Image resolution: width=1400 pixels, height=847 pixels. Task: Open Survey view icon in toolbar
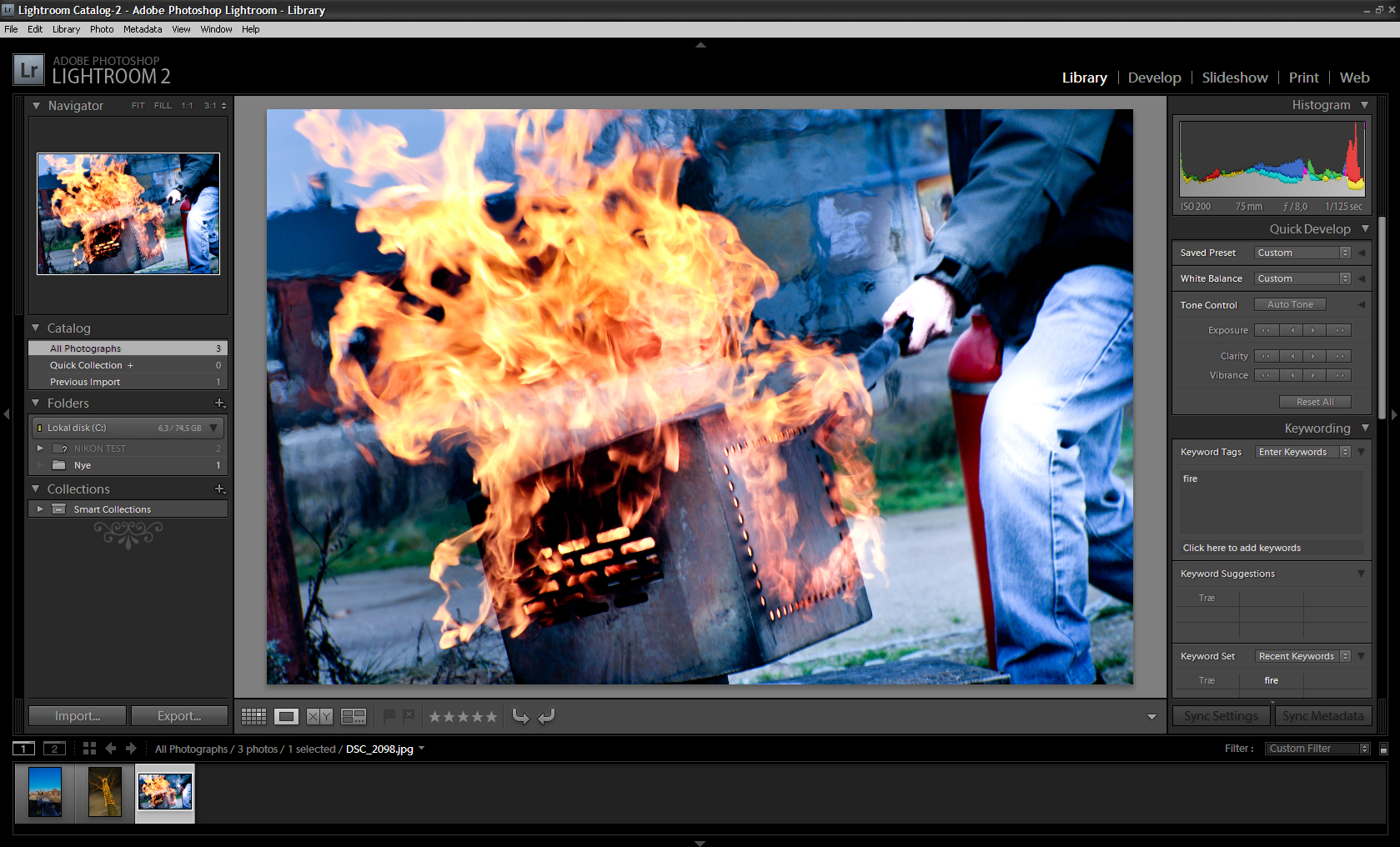tap(354, 716)
